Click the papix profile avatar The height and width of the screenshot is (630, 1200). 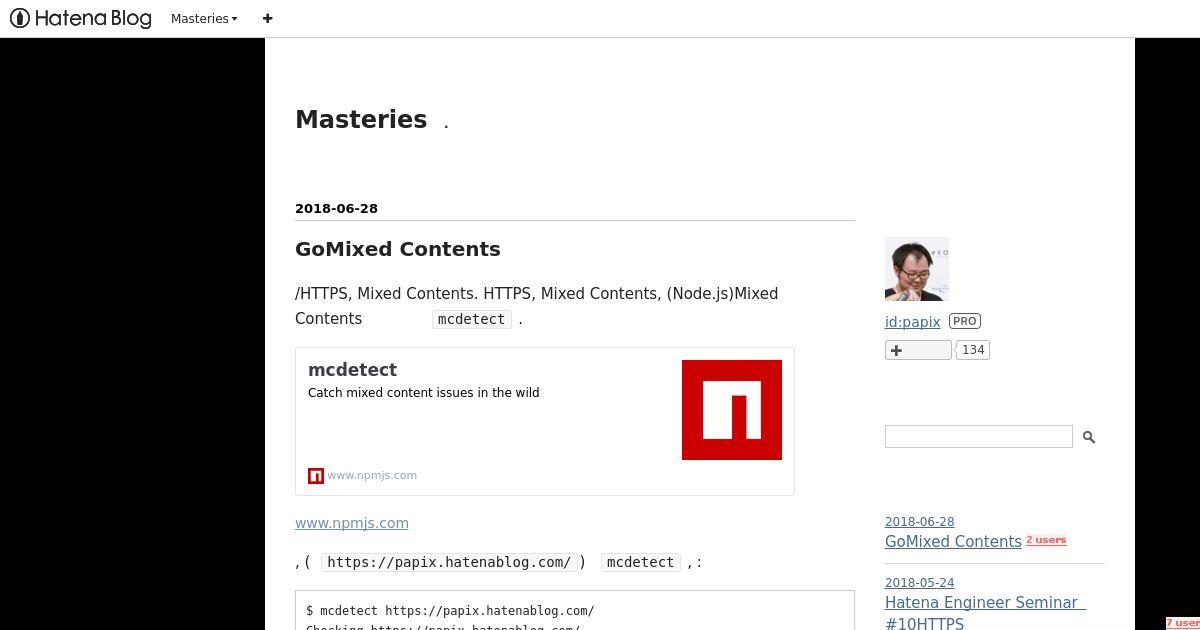[x=917, y=269]
